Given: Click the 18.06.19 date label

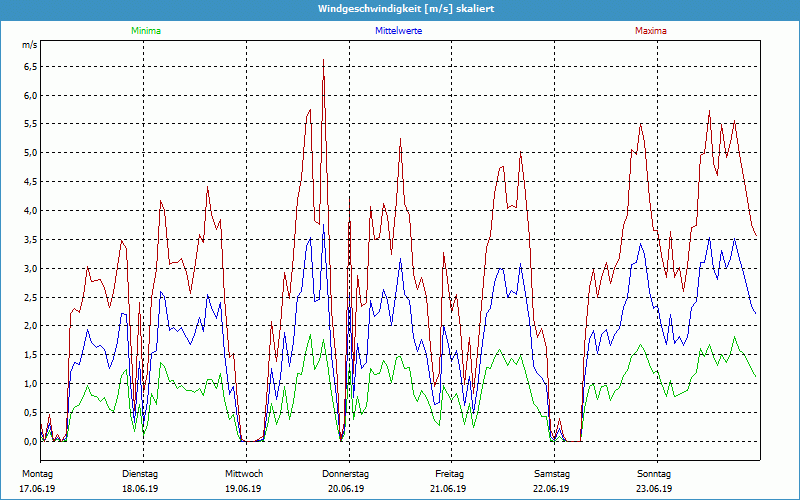Looking at the screenshot, I should pos(140,489).
